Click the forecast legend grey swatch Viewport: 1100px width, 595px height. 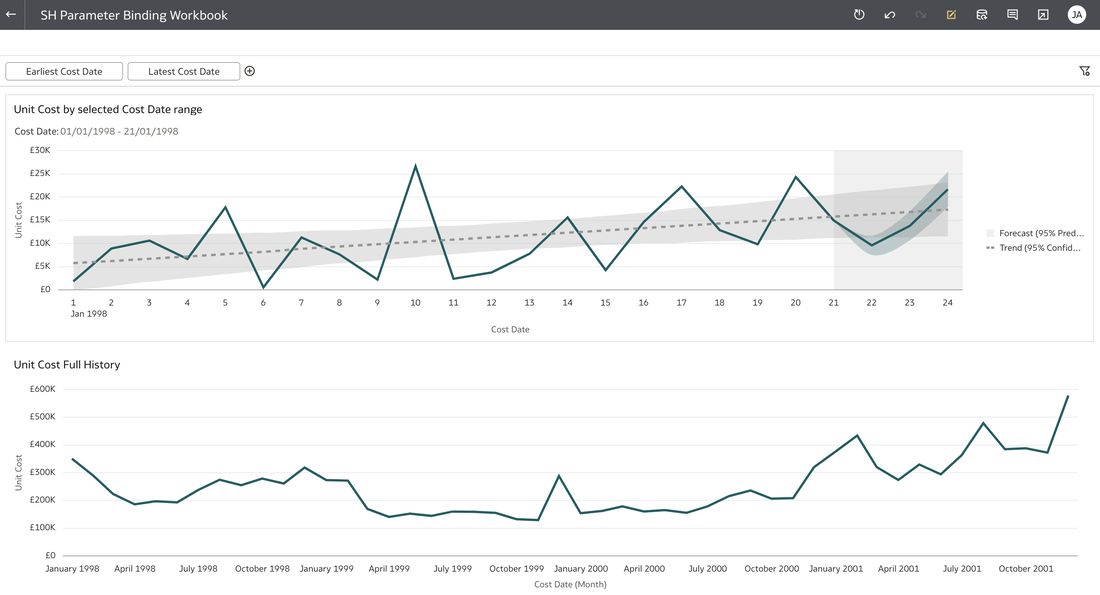point(990,233)
